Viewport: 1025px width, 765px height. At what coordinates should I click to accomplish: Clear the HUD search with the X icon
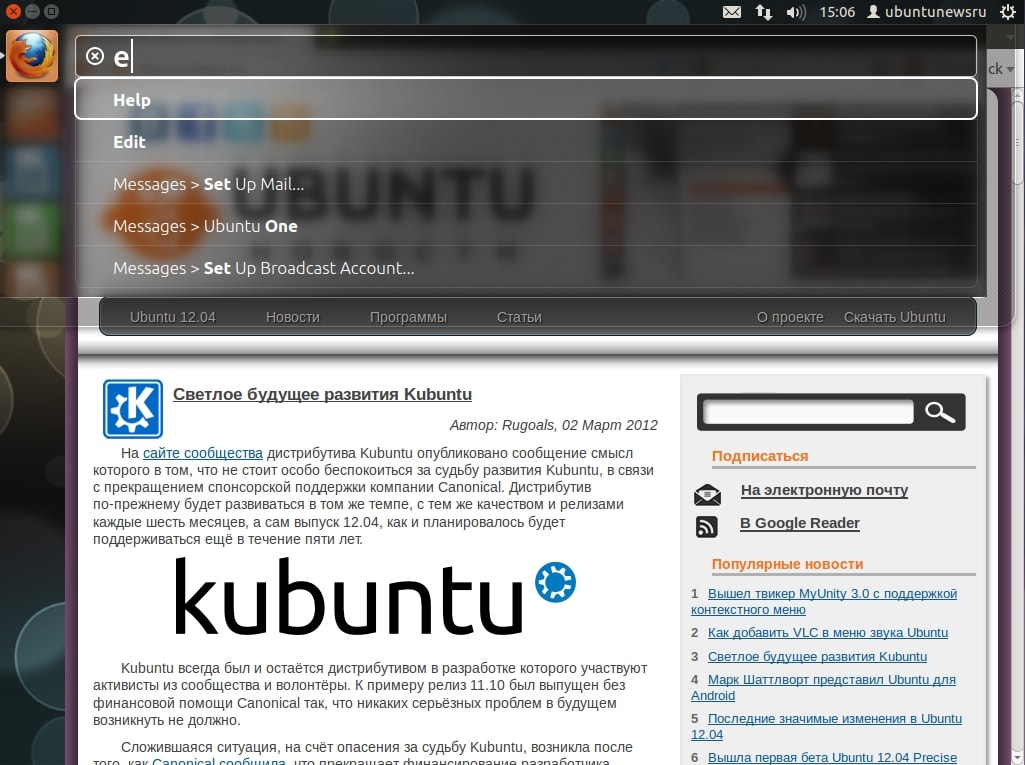click(95, 56)
